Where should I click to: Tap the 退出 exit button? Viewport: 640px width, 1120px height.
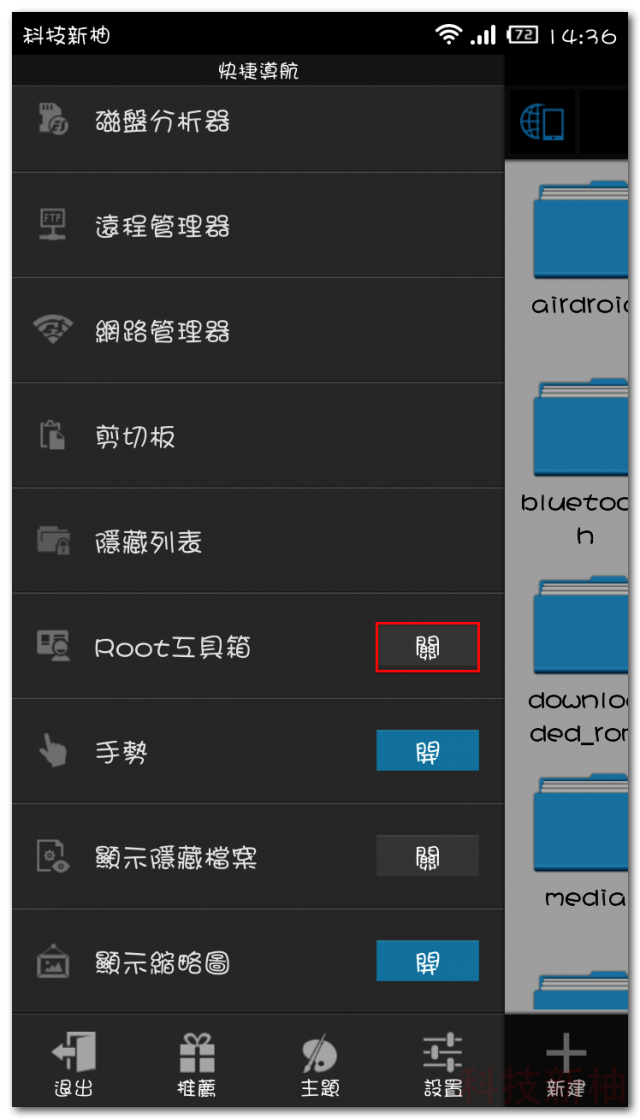coord(74,1064)
